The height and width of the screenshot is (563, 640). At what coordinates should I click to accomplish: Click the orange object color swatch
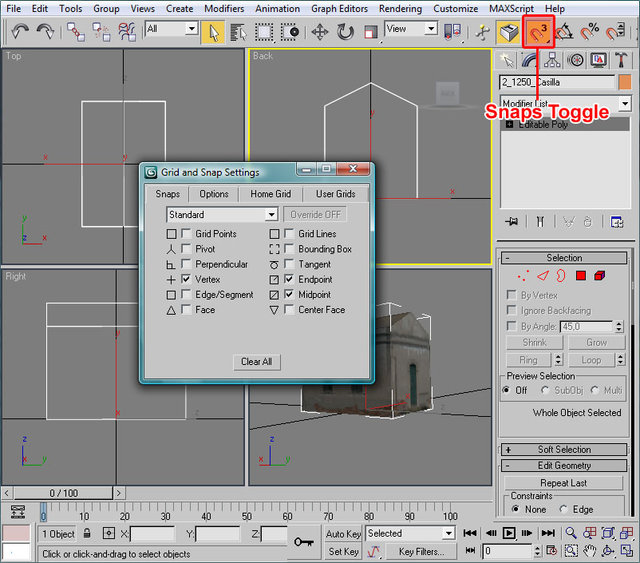coord(625,82)
